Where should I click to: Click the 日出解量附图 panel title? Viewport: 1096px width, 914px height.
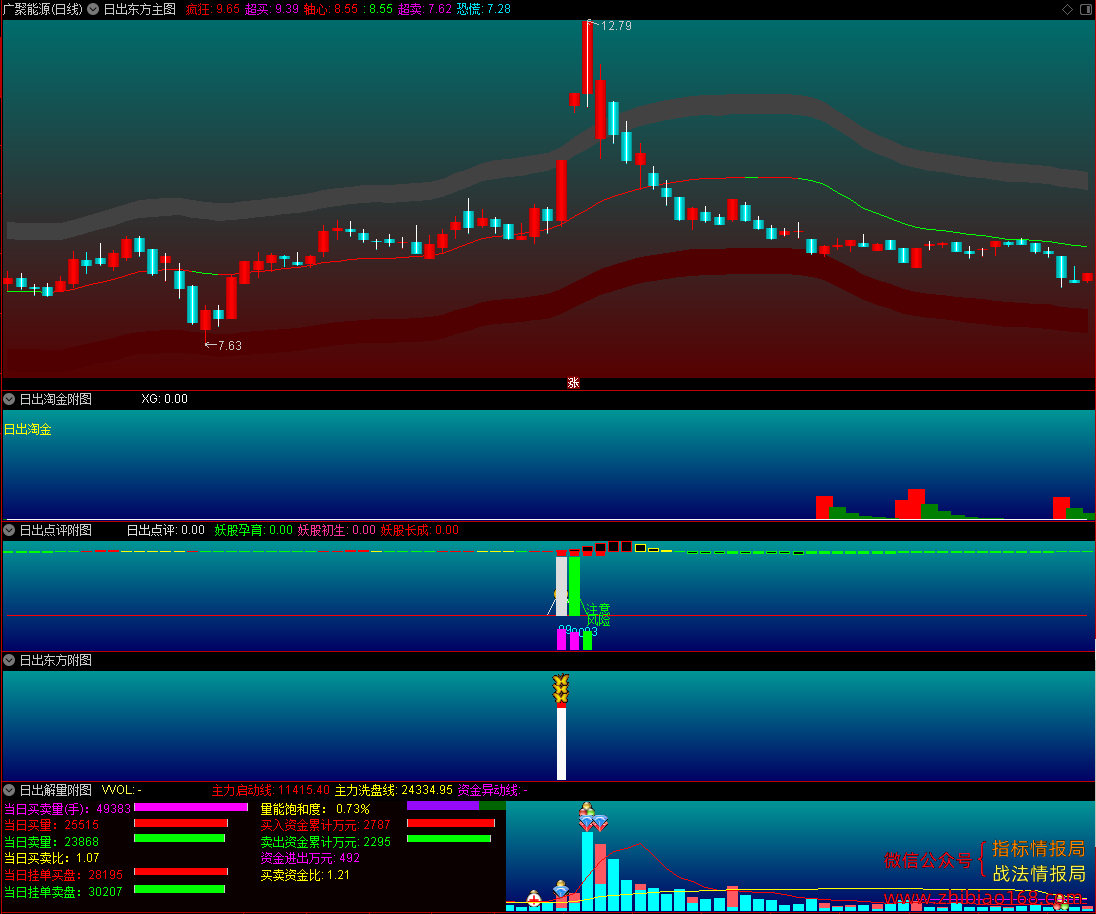coord(55,790)
